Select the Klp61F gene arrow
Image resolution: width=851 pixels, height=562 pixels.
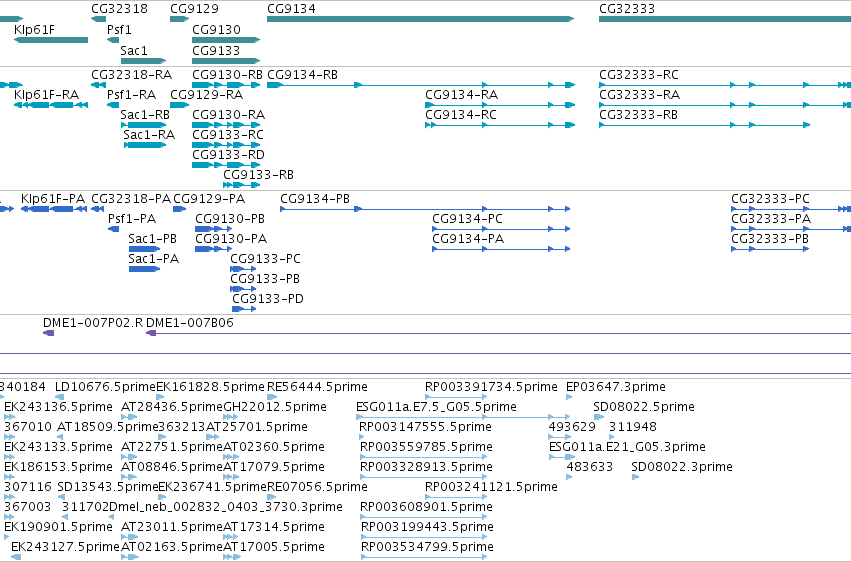[51, 40]
